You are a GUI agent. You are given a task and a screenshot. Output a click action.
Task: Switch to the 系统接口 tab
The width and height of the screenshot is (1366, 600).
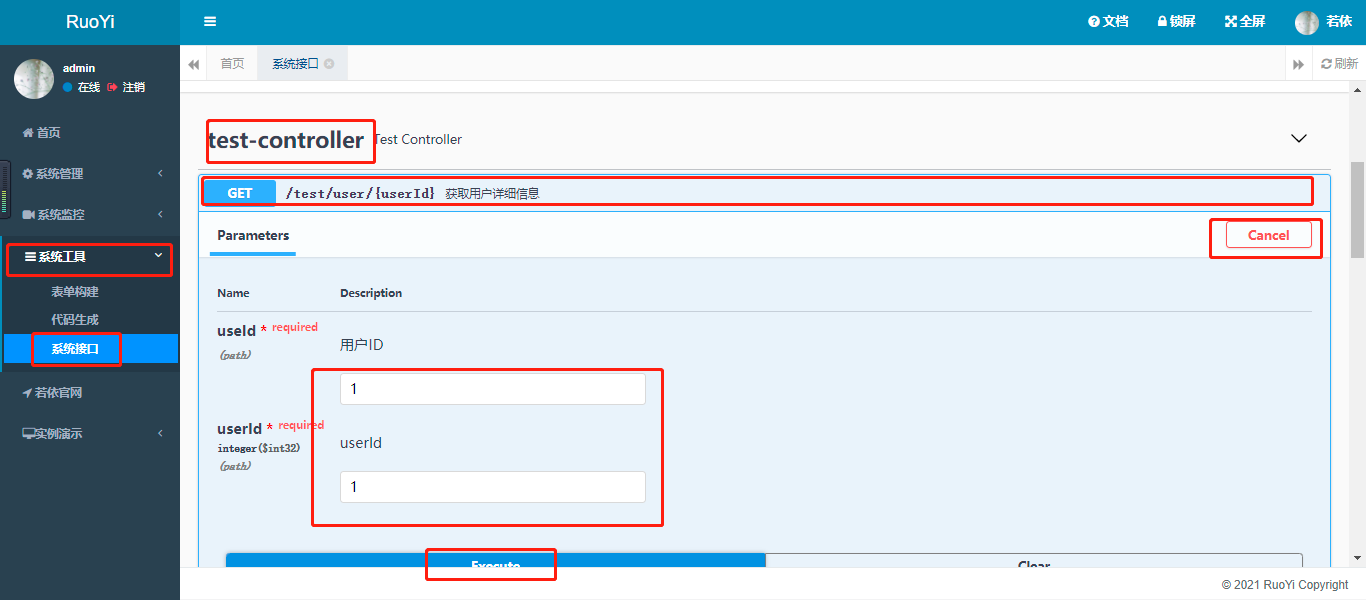pyautogui.click(x=295, y=64)
